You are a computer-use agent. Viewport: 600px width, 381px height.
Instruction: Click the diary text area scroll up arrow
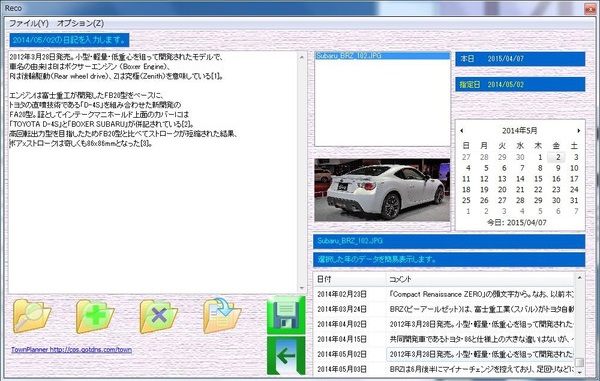click(302, 57)
